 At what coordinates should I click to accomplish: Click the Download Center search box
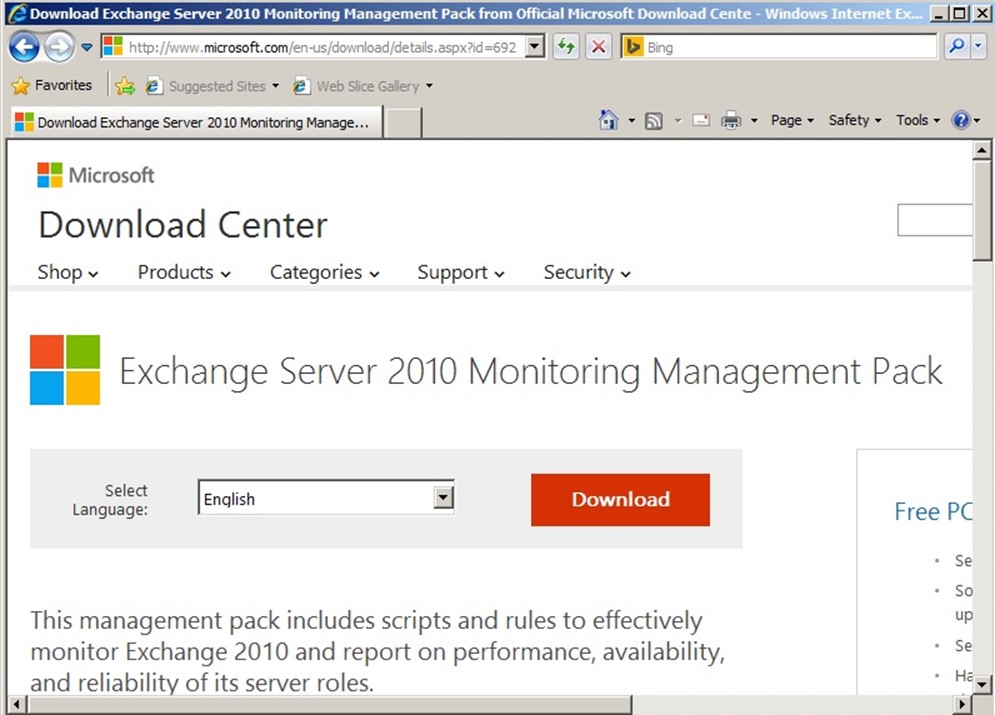point(934,220)
